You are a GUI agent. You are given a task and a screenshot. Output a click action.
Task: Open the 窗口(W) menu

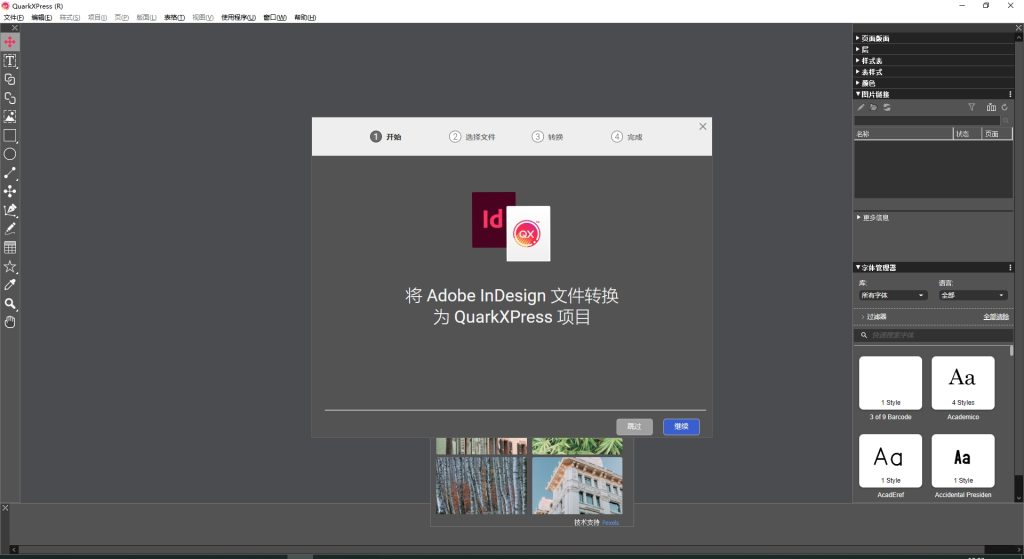[275, 18]
